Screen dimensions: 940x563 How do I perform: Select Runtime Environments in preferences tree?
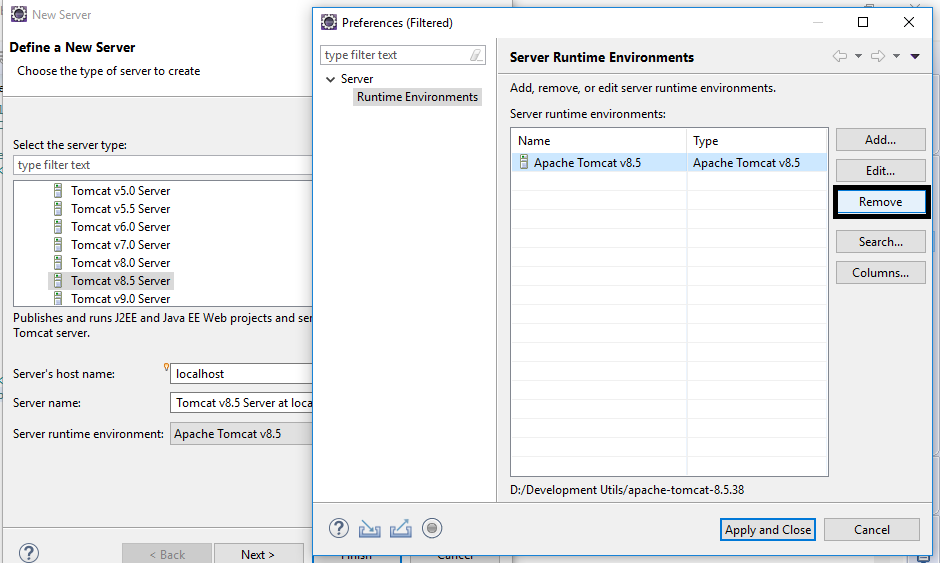(x=417, y=97)
